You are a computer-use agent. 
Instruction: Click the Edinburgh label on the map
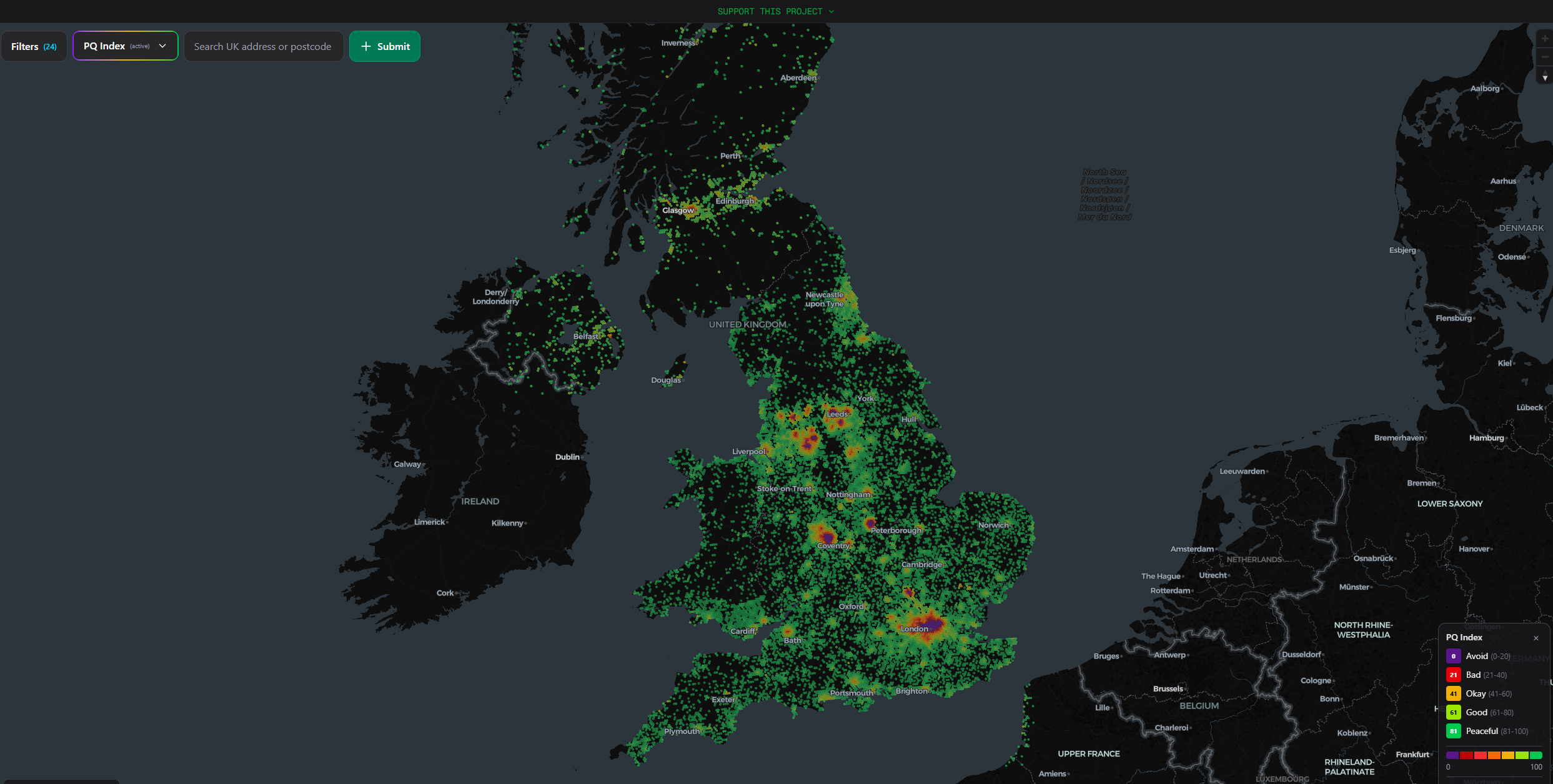tap(735, 201)
